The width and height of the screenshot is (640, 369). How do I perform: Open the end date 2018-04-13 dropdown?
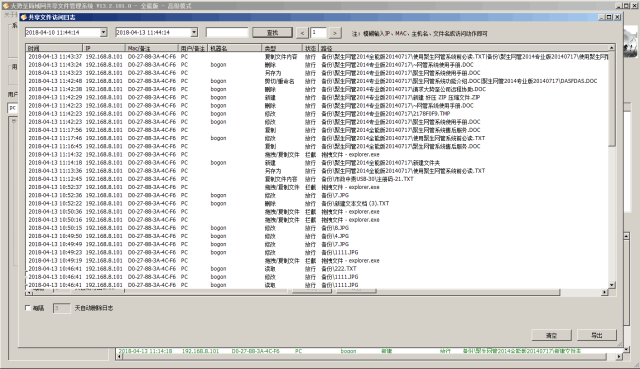coord(194,32)
